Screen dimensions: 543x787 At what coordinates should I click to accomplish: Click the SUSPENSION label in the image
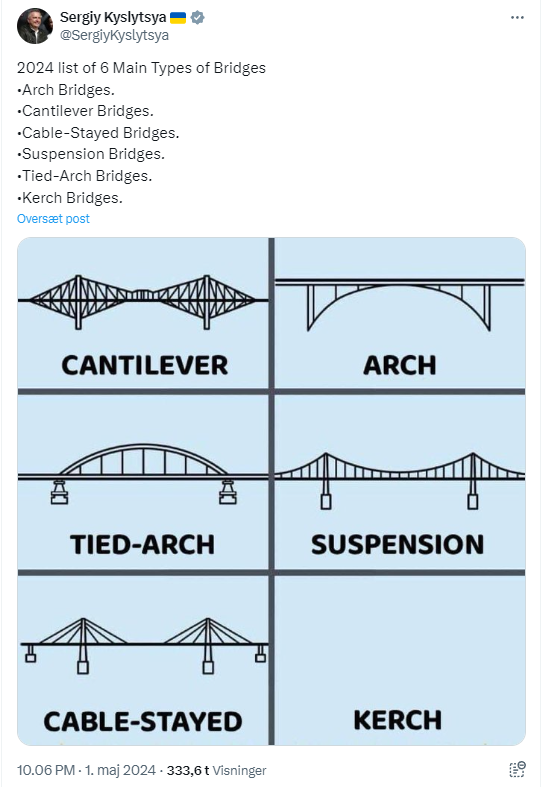click(397, 545)
